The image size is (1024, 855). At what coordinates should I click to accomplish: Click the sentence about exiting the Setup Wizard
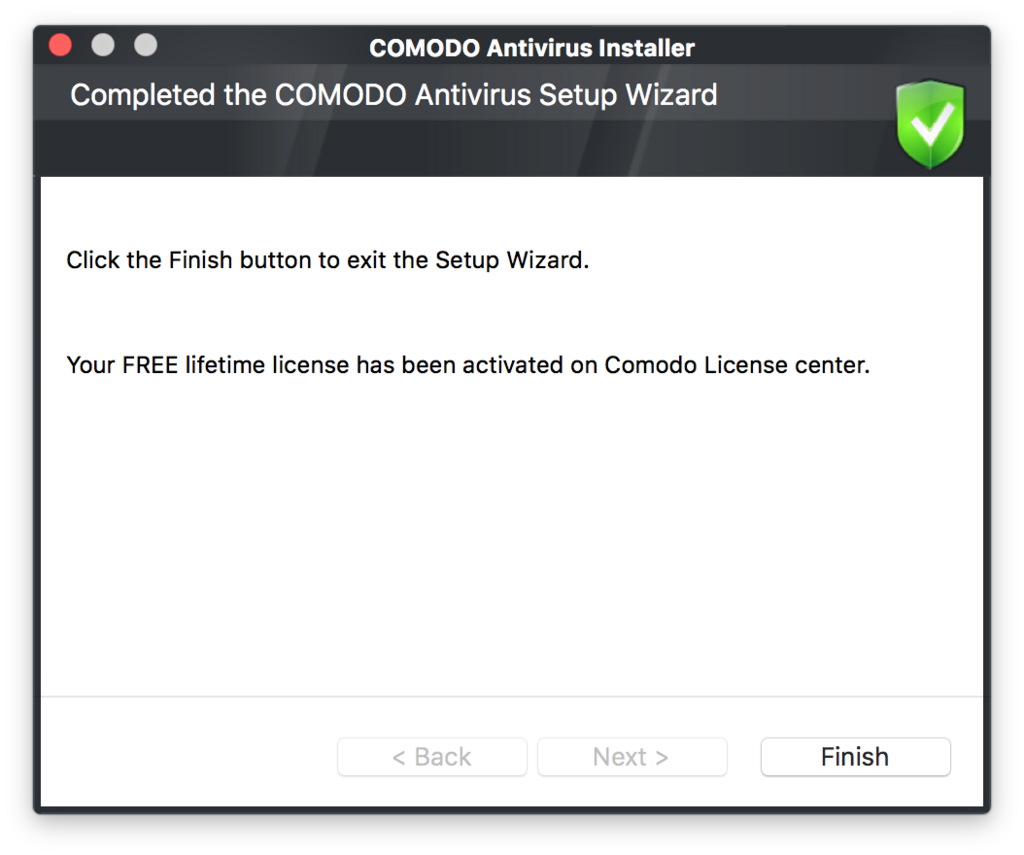pyautogui.click(x=328, y=260)
